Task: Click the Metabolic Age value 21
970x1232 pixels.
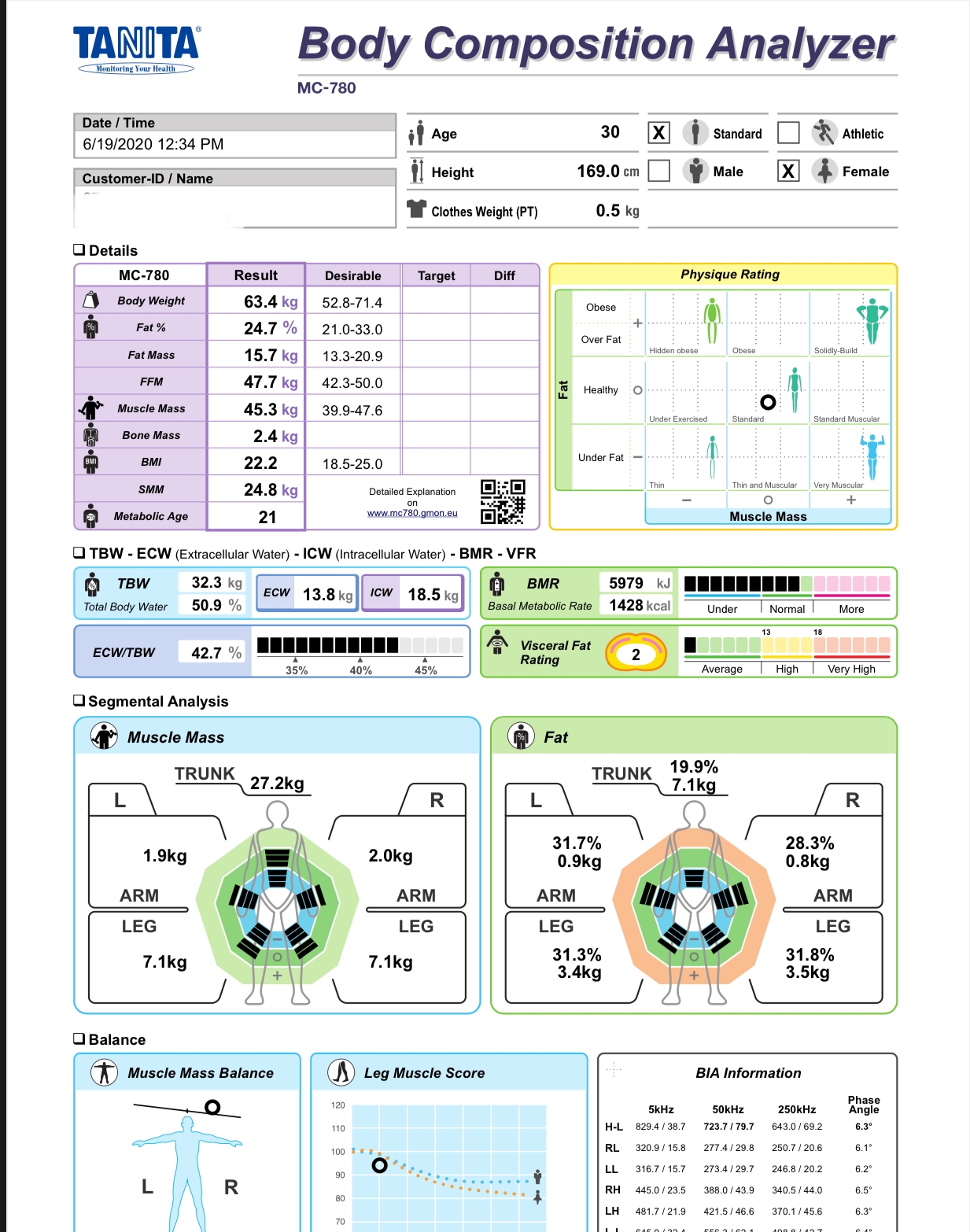Action: pyautogui.click(x=267, y=517)
